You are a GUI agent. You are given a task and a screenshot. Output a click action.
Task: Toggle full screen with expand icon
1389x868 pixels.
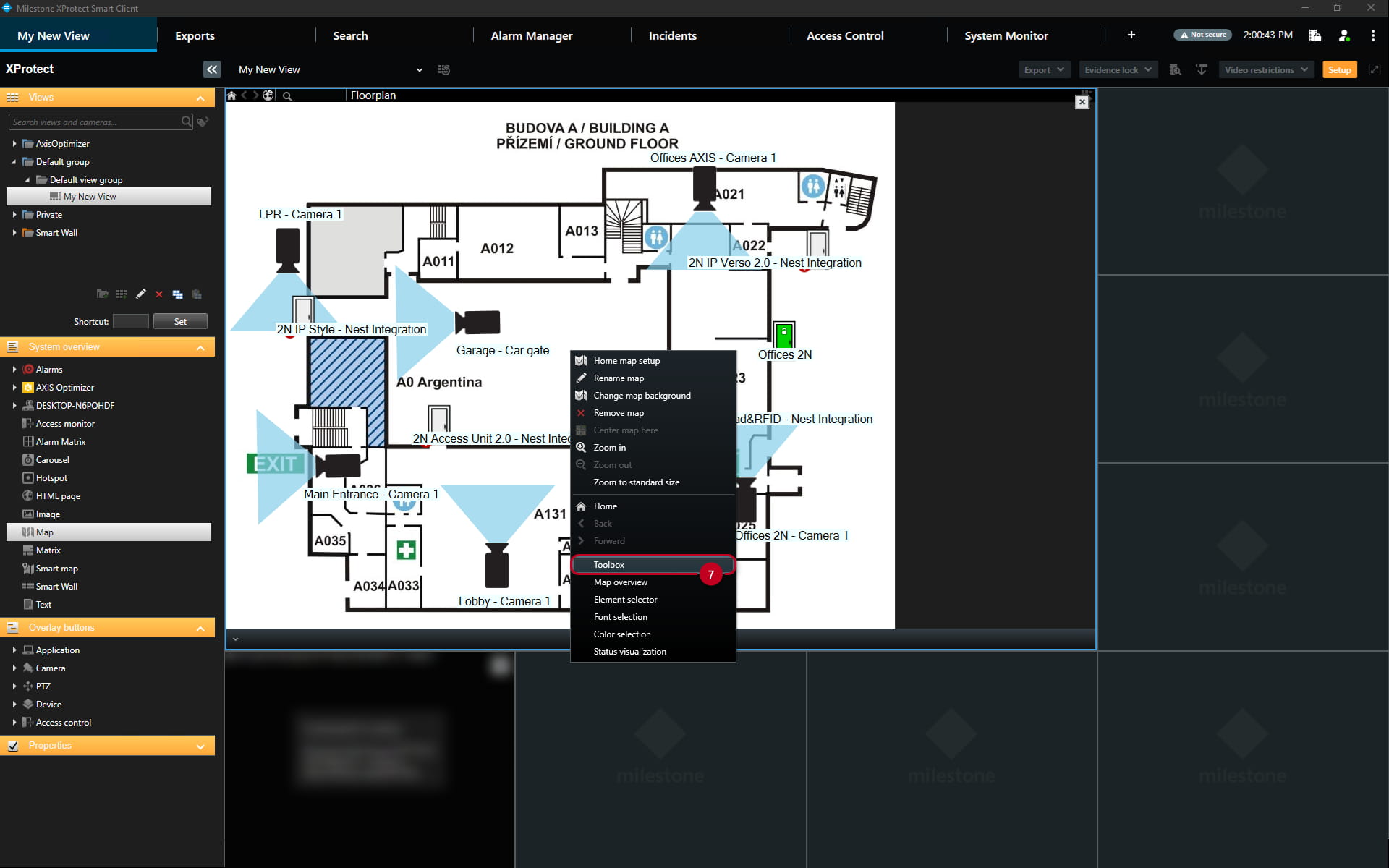[x=1375, y=70]
